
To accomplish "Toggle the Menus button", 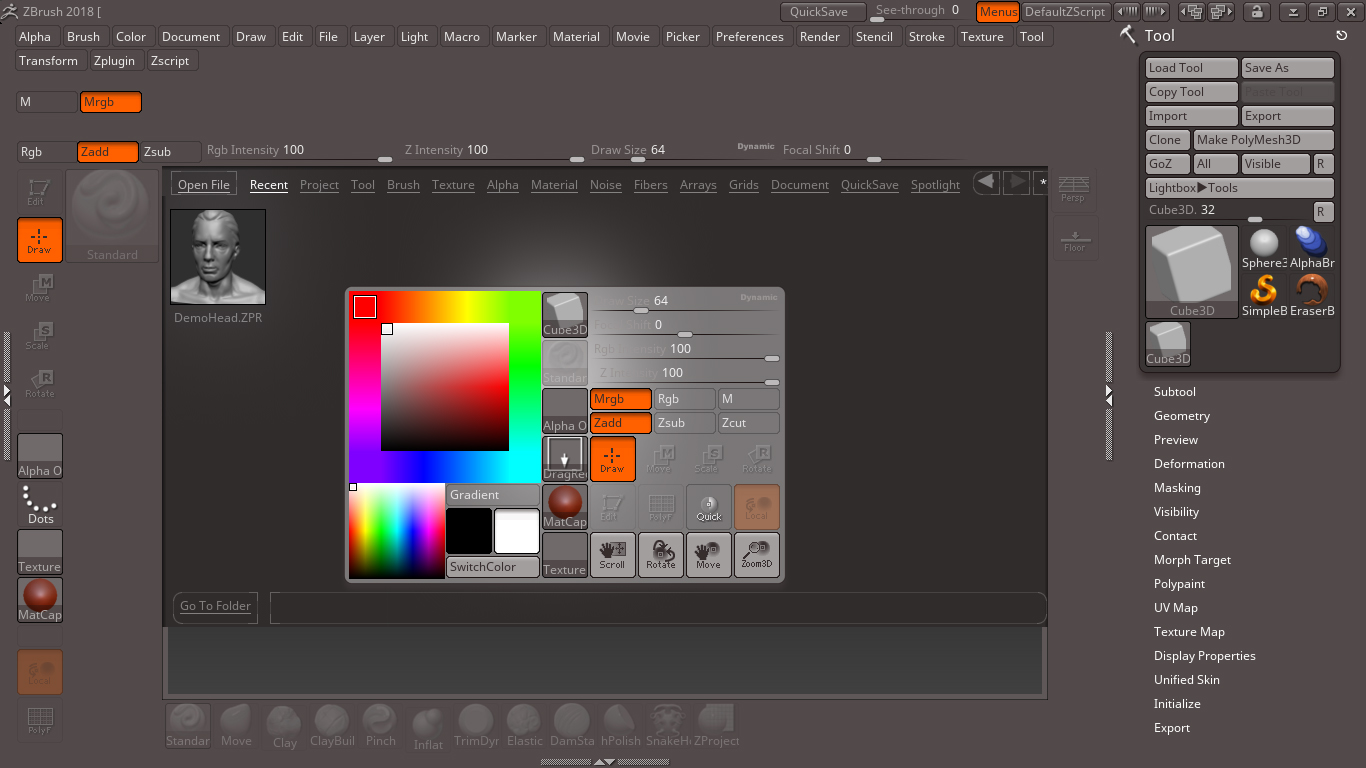I will (x=998, y=12).
